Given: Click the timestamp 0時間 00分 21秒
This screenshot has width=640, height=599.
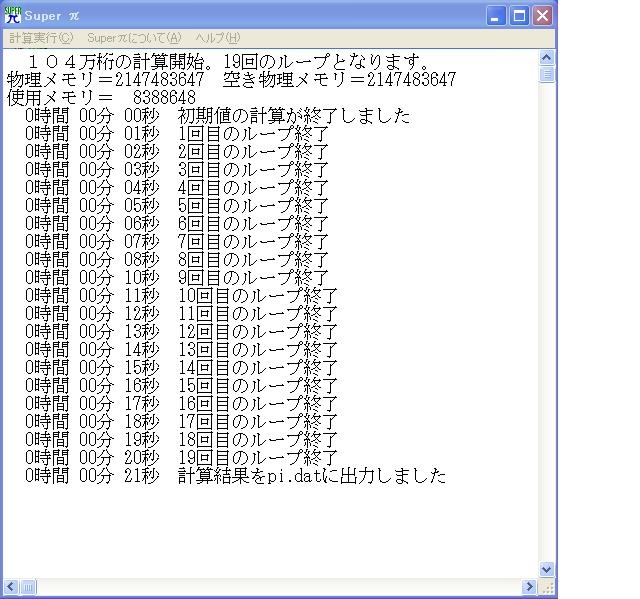Looking at the screenshot, I should 92,476.
